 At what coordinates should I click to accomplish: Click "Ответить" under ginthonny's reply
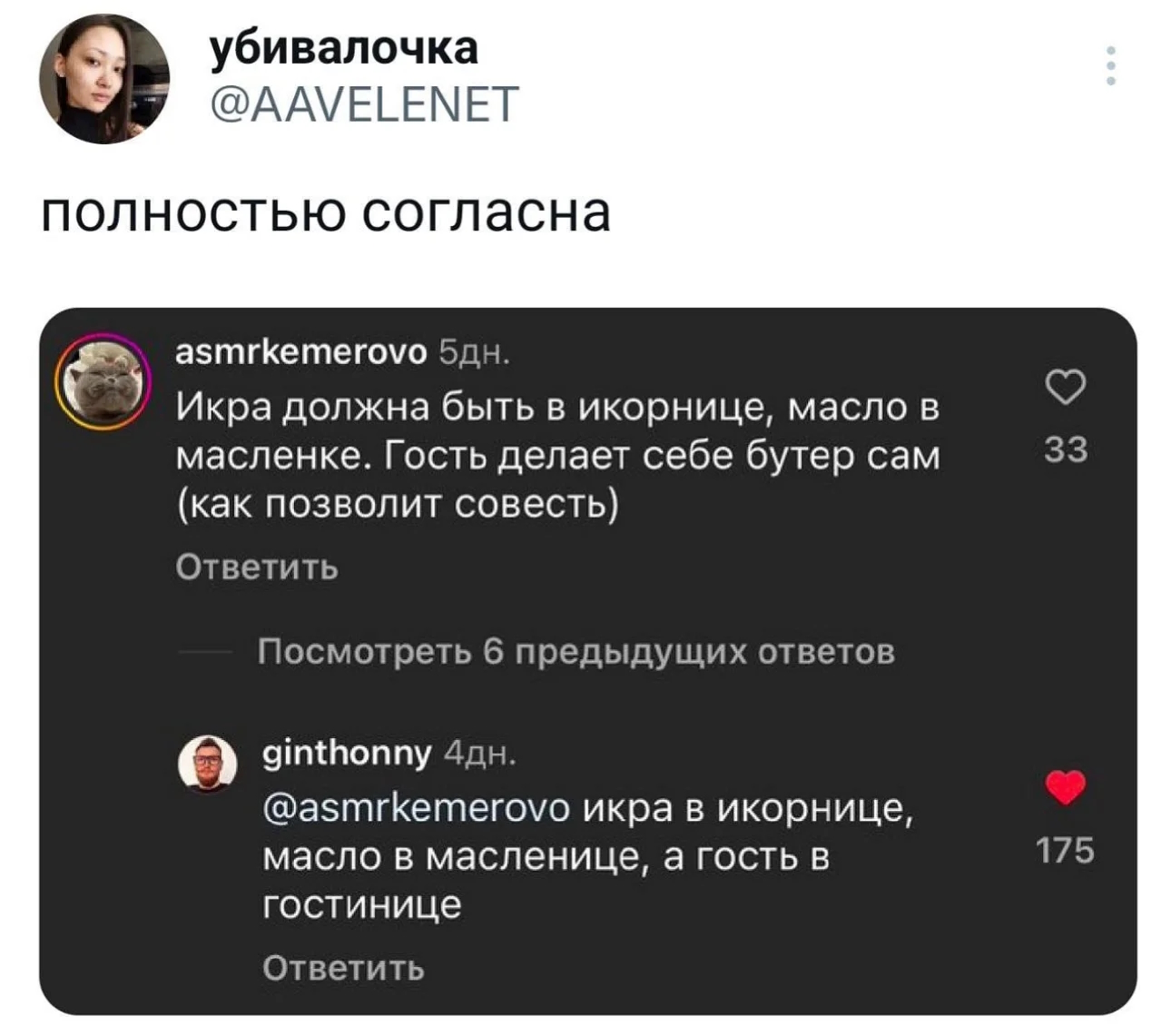coord(343,970)
